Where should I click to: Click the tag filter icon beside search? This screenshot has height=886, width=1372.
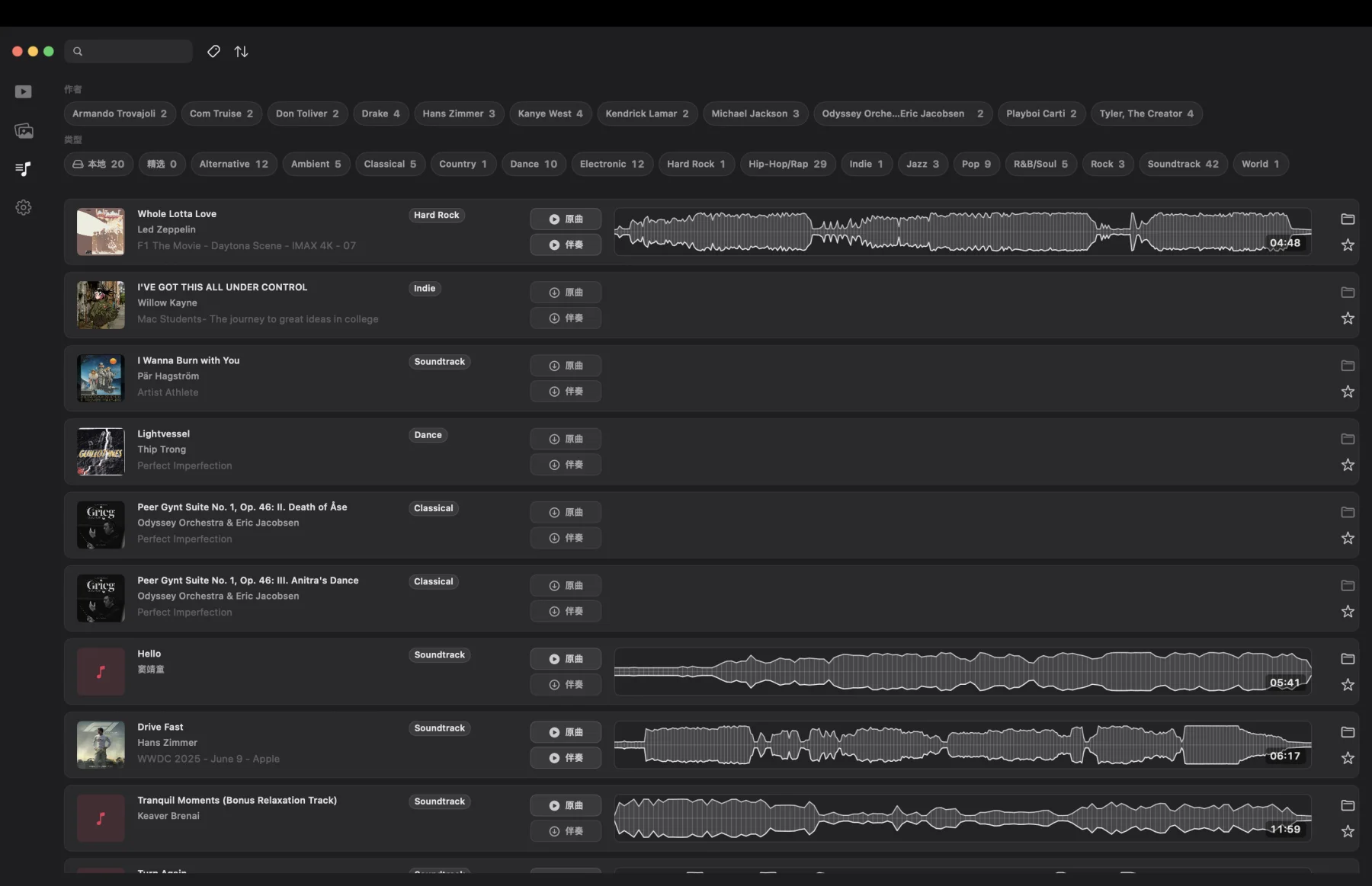(213, 51)
